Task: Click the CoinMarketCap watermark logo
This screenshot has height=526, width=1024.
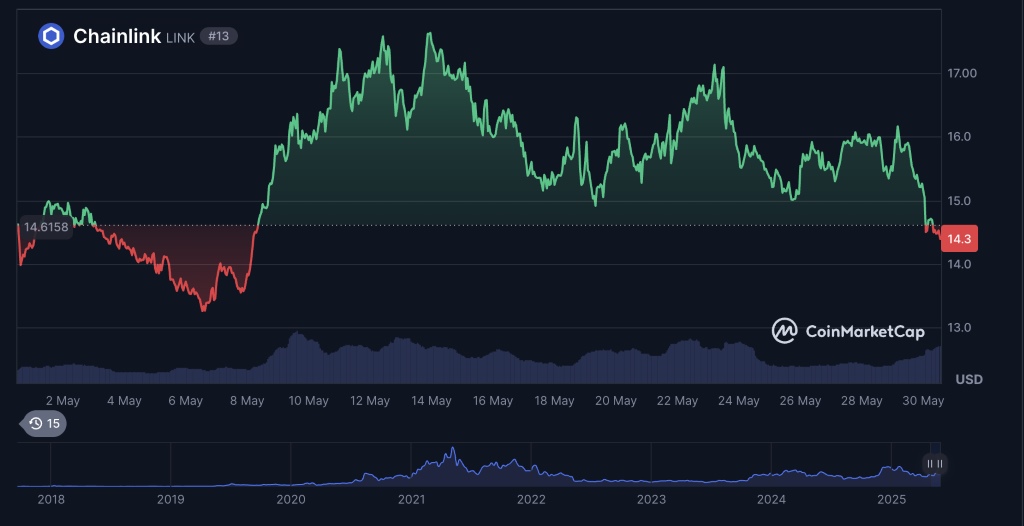Action: click(848, 331)
